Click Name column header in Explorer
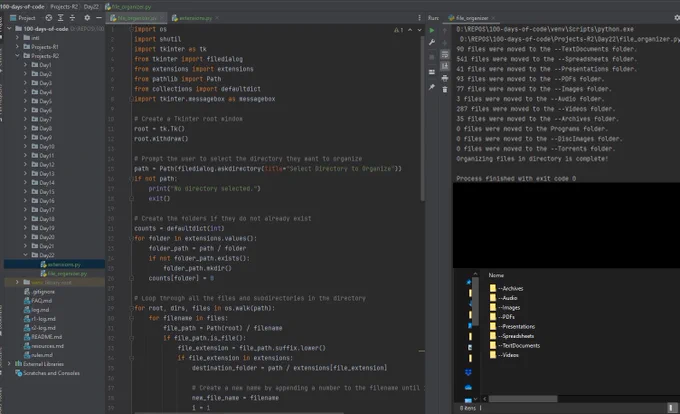 [x=496, y=275]
